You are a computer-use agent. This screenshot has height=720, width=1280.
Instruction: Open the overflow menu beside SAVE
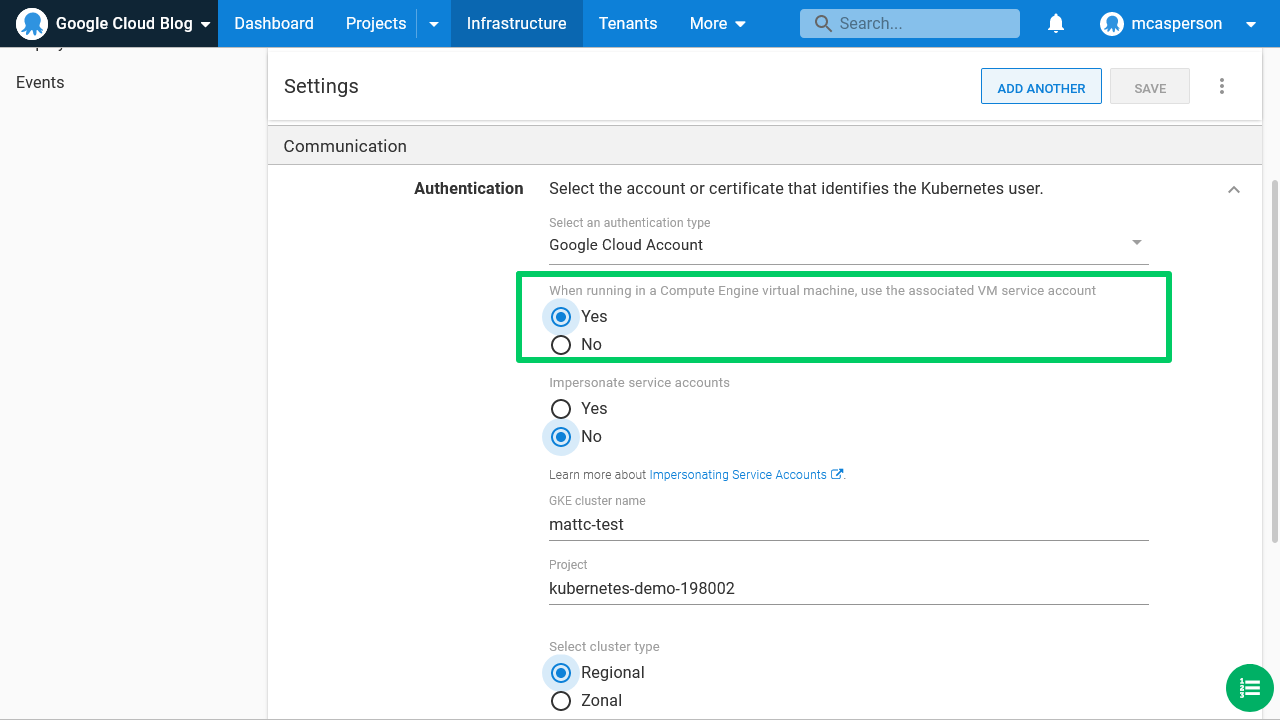click(x=1222, y=86)
